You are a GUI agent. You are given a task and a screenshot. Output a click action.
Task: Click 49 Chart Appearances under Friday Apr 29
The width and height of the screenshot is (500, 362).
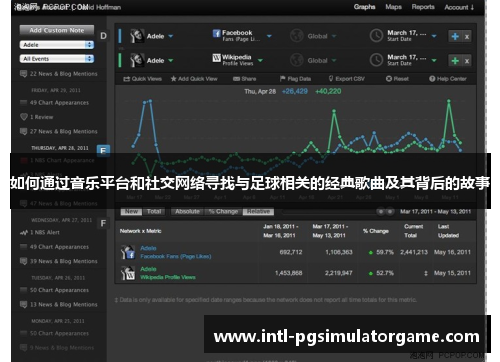click(55, 103)
